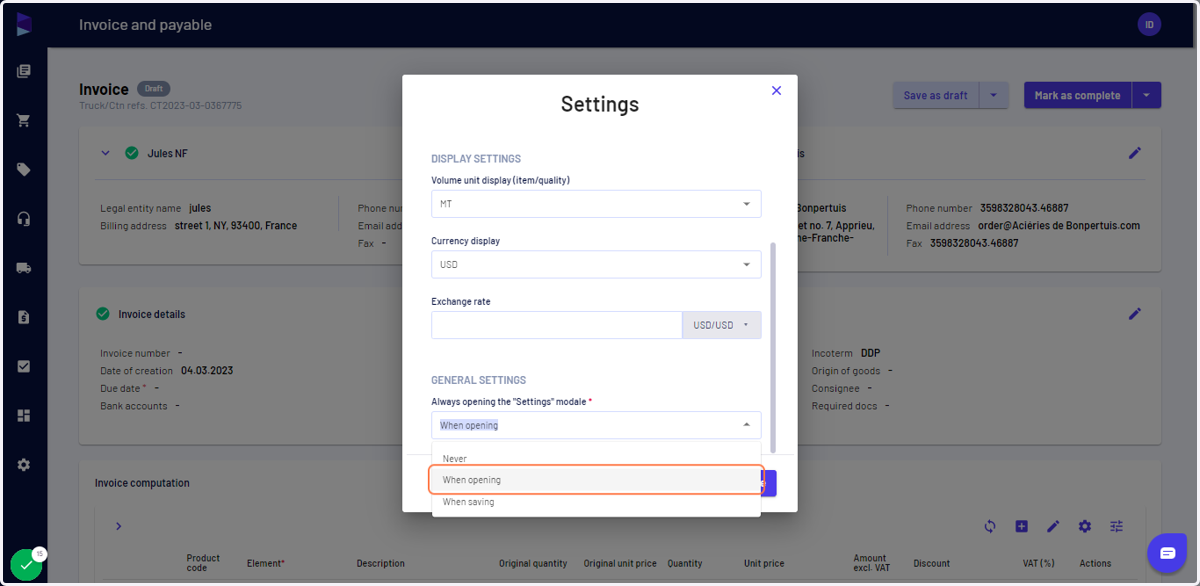Click the Element column header

266,564
